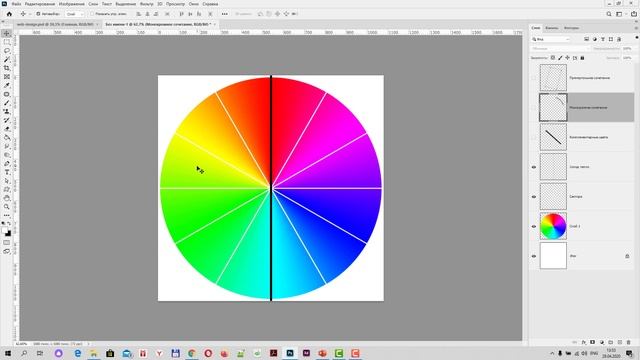This screenshot has height=360, width=640.
Task: Select the Magic Wand tool
Action: coord(7,60)
